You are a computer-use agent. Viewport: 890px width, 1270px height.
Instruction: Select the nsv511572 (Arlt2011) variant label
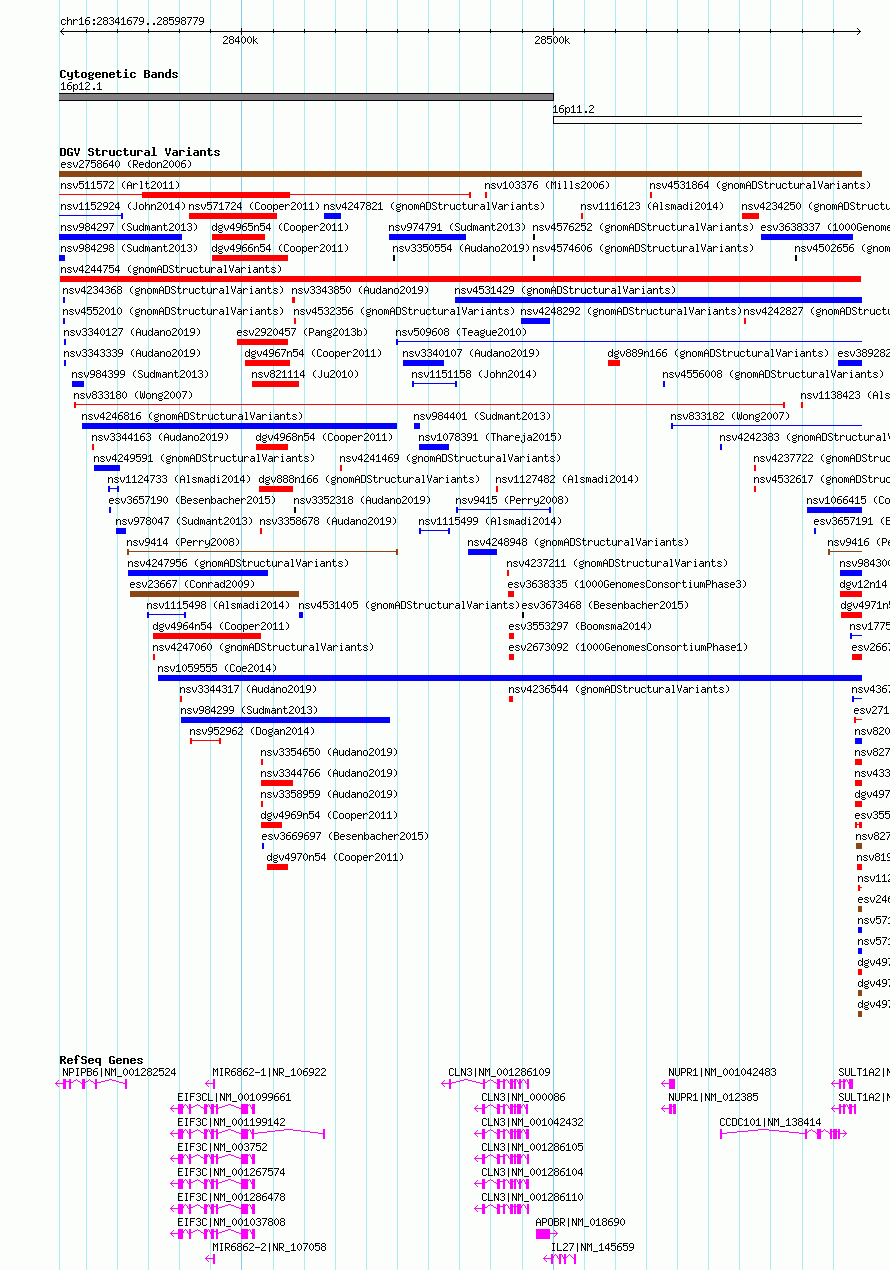point(120,185)
